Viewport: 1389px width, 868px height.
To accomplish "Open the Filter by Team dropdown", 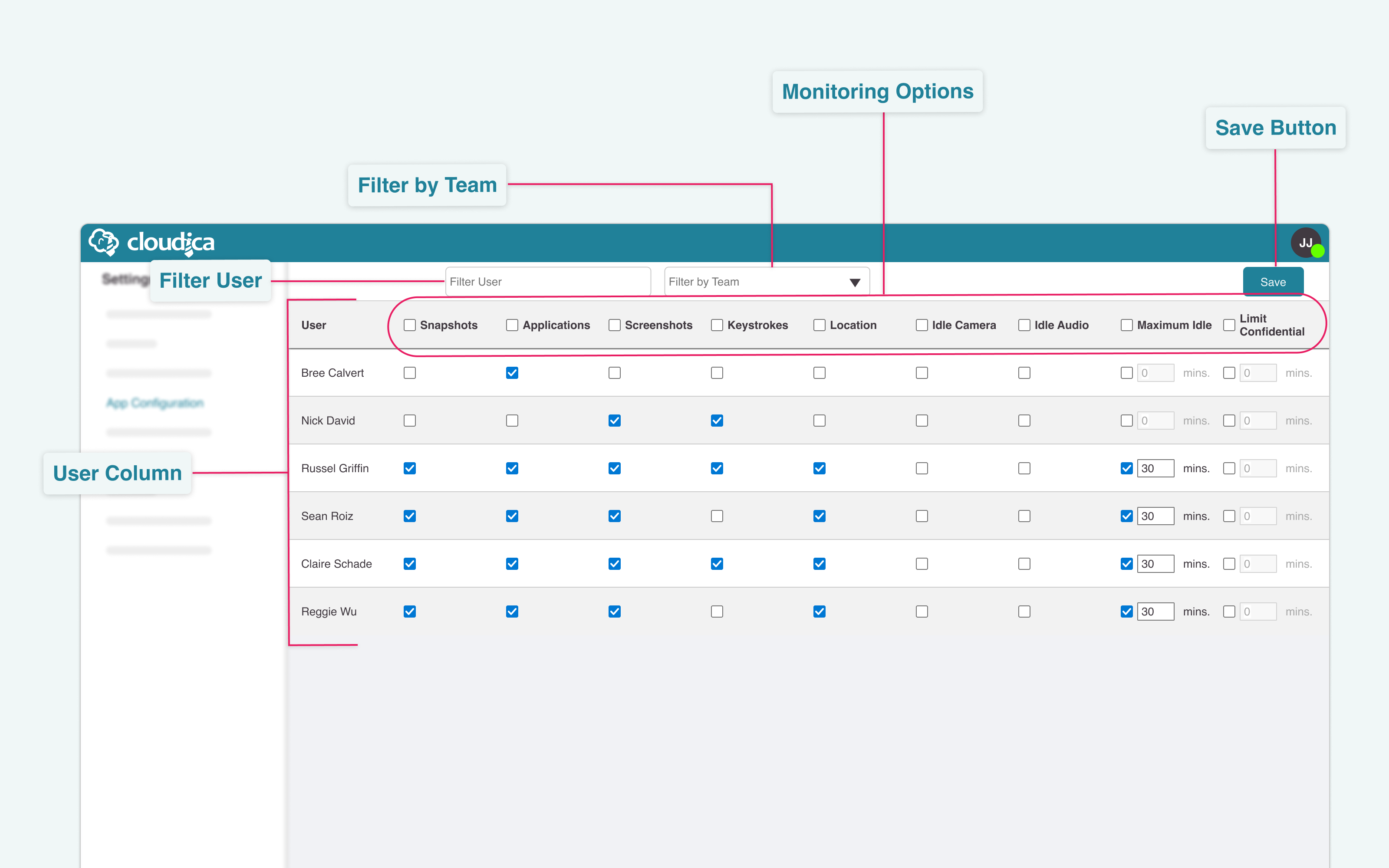I will (x=766, y=282).
